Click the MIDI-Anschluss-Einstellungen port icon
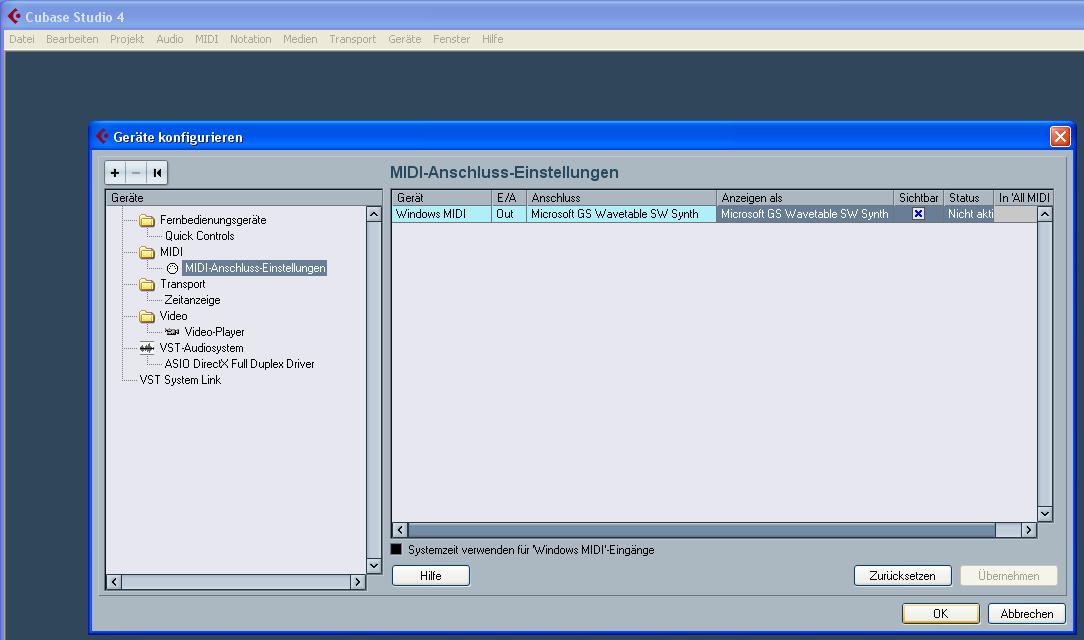Image resolution: width=1084 pixels, height=640 pixels. [172, 268]
